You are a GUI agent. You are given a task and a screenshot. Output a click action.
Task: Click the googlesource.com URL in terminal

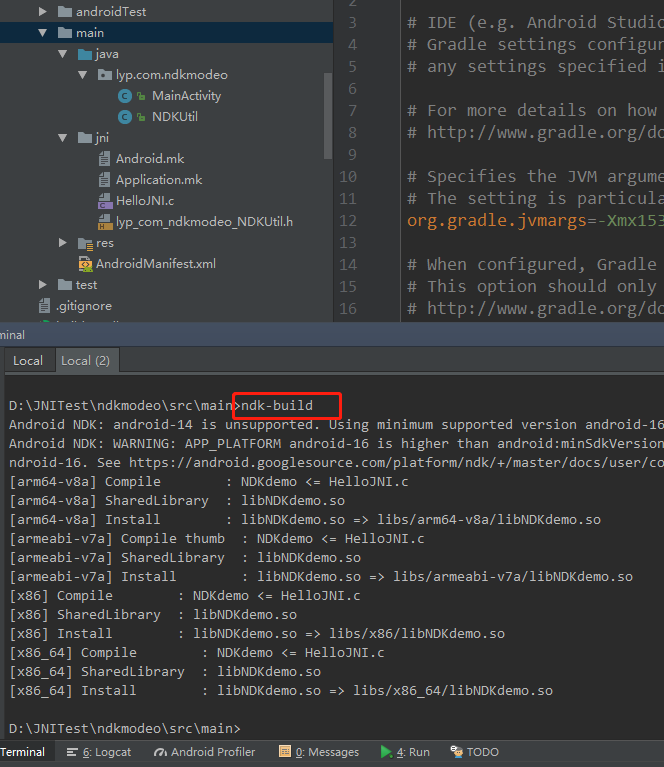coord(396,462)
